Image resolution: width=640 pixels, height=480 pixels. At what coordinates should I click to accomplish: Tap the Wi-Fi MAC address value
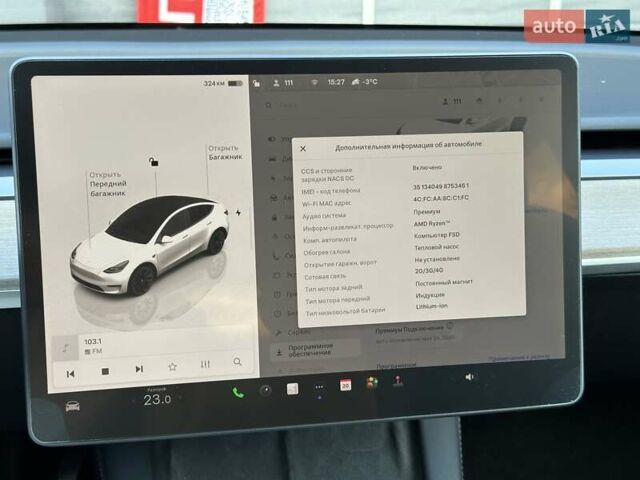[x=441, y=198]
